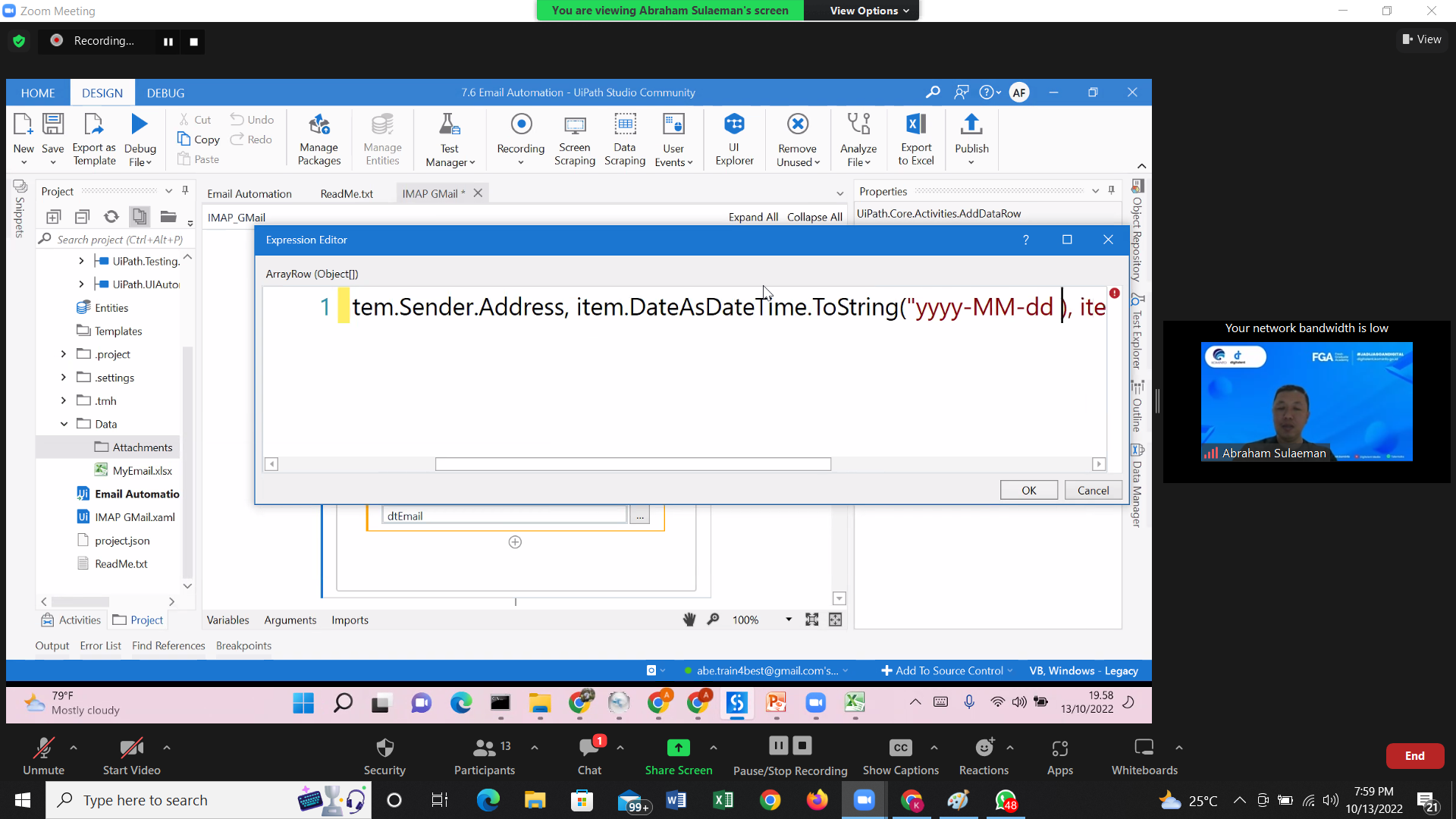Image resolution: width=1456 pixels, height=819 pixels.
Task: Open the ReadMe.txt document tab
Action: [347, 193]
